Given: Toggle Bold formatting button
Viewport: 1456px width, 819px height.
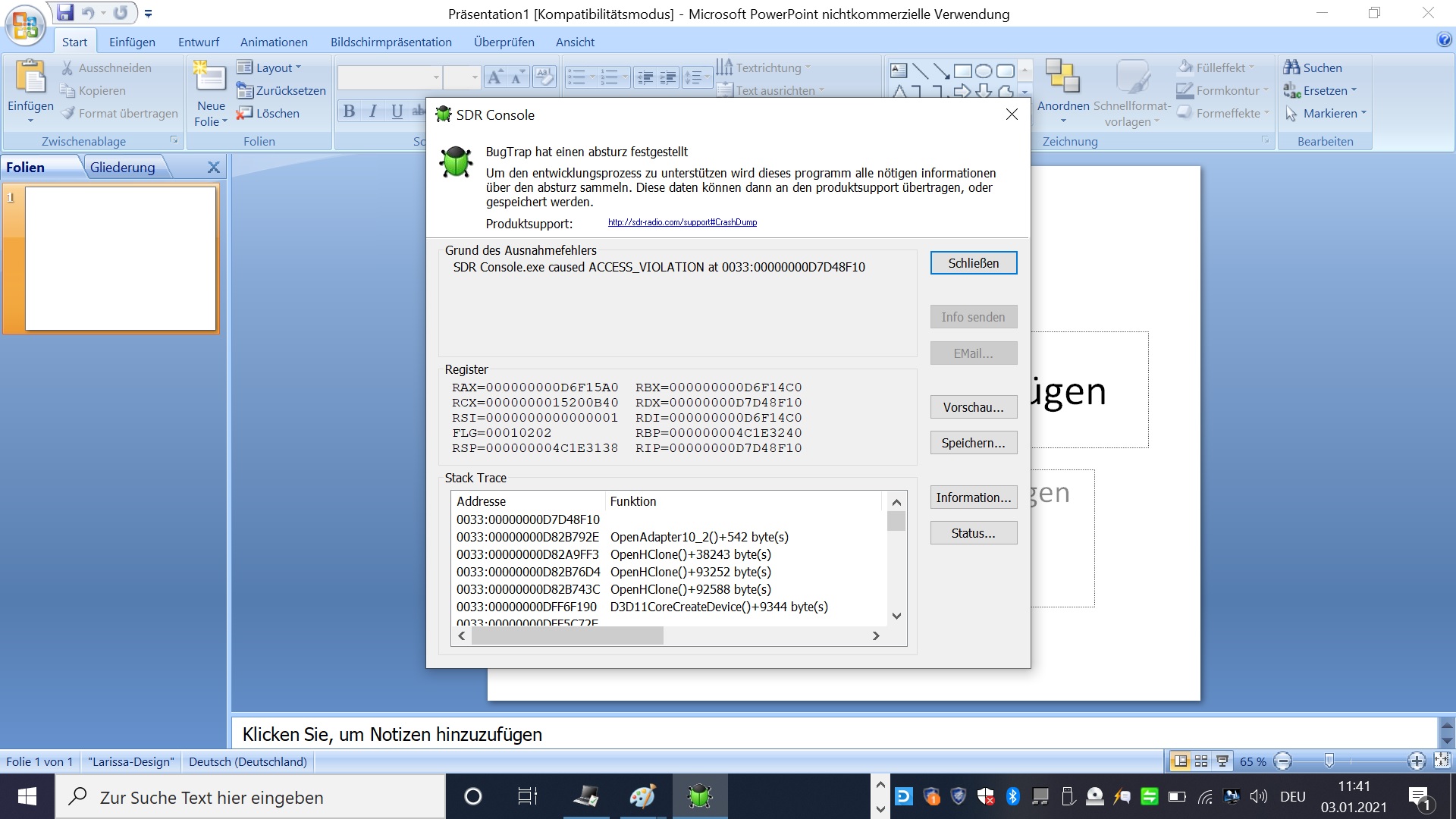Looking at the screenshot, I should (349, 111).
